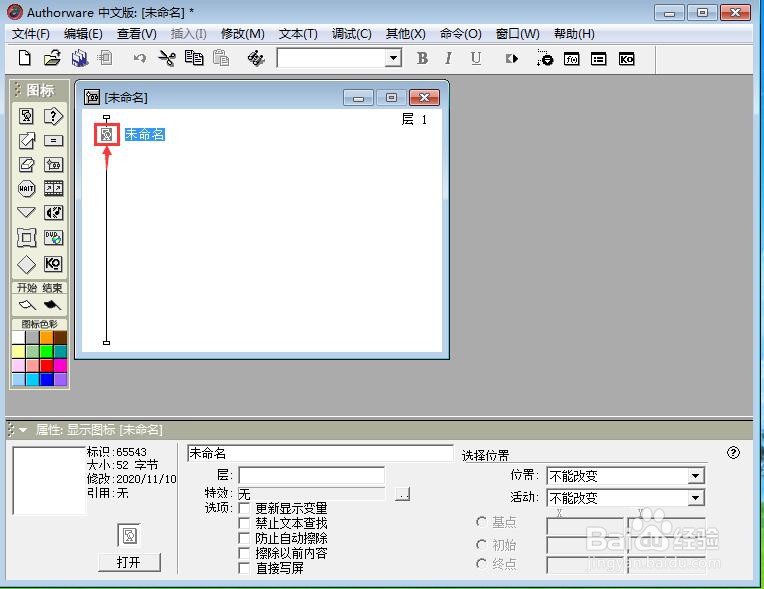Click the Find toolbar icon
Viewport: 764px width, 589px height.
click(x=256, y=58)
